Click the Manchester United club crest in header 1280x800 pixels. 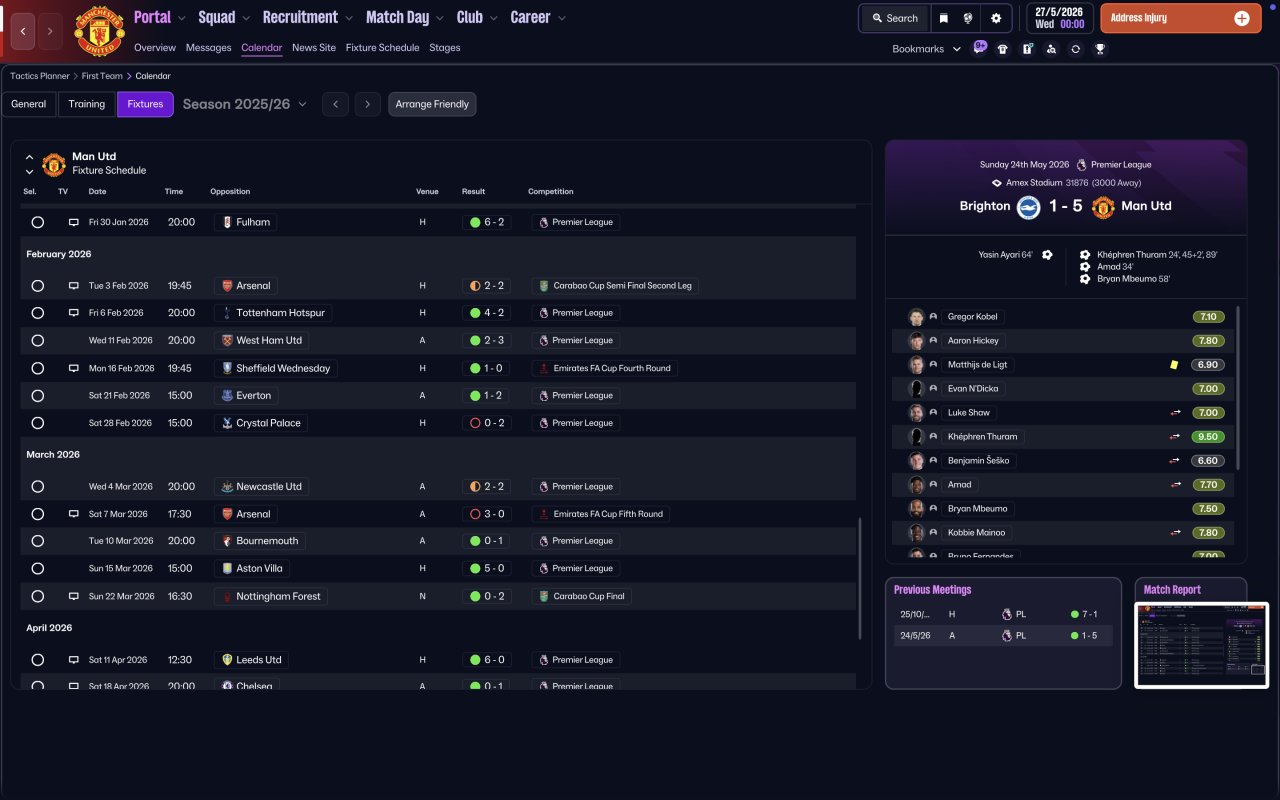click(x=99, y=31)
